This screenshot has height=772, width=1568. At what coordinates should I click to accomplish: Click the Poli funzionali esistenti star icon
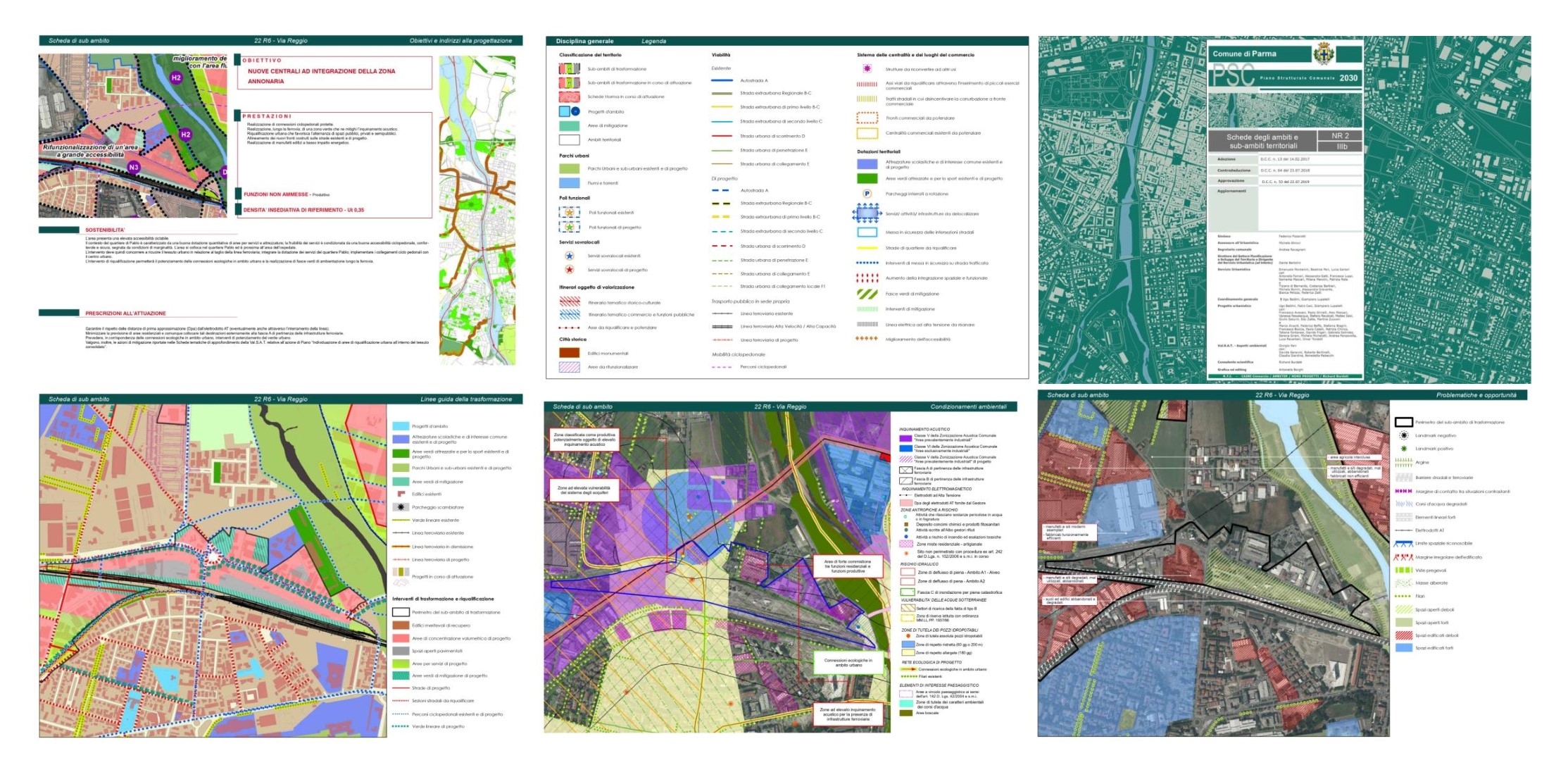[569, 212]
